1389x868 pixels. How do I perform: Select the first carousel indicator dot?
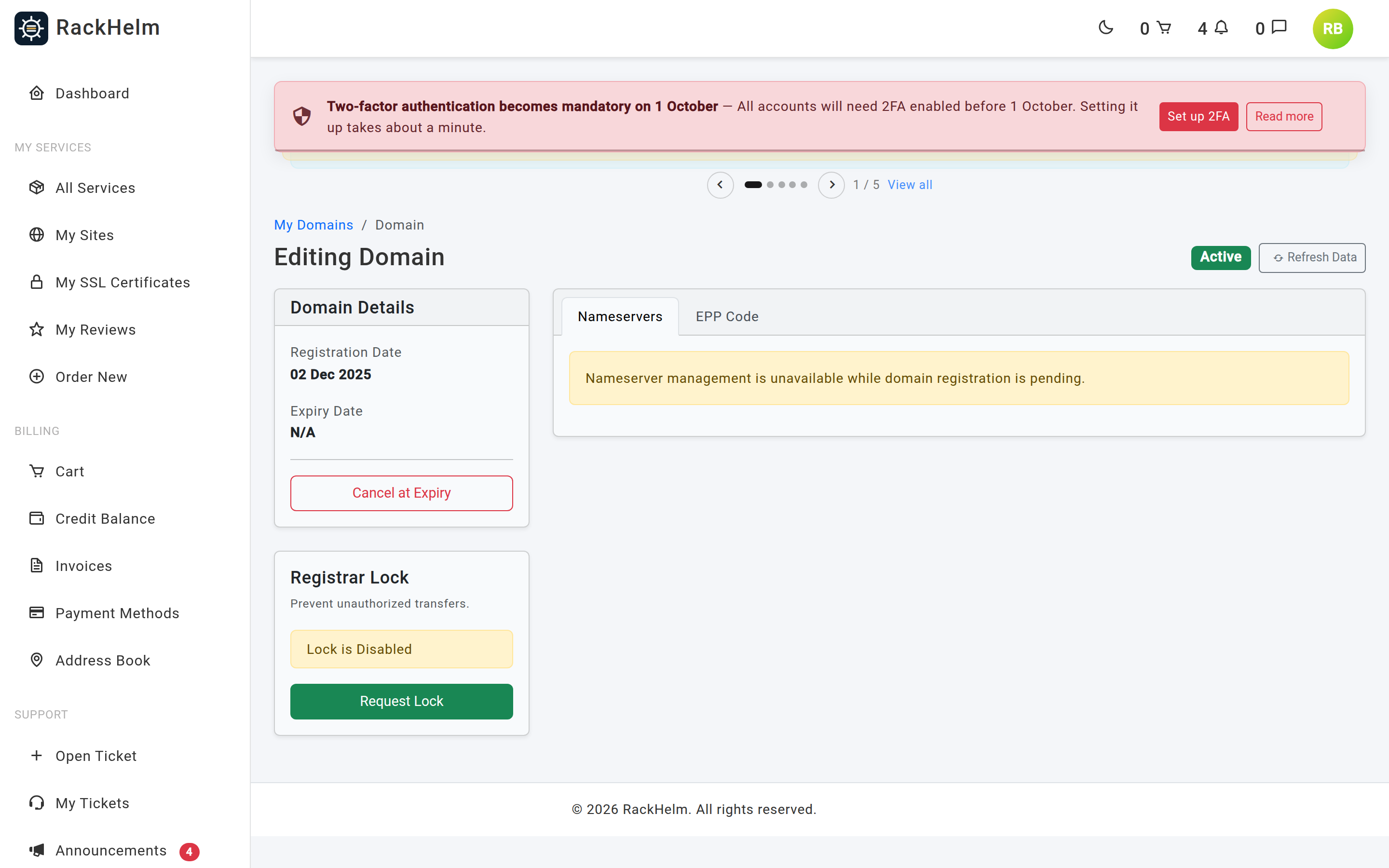(753, 185)
